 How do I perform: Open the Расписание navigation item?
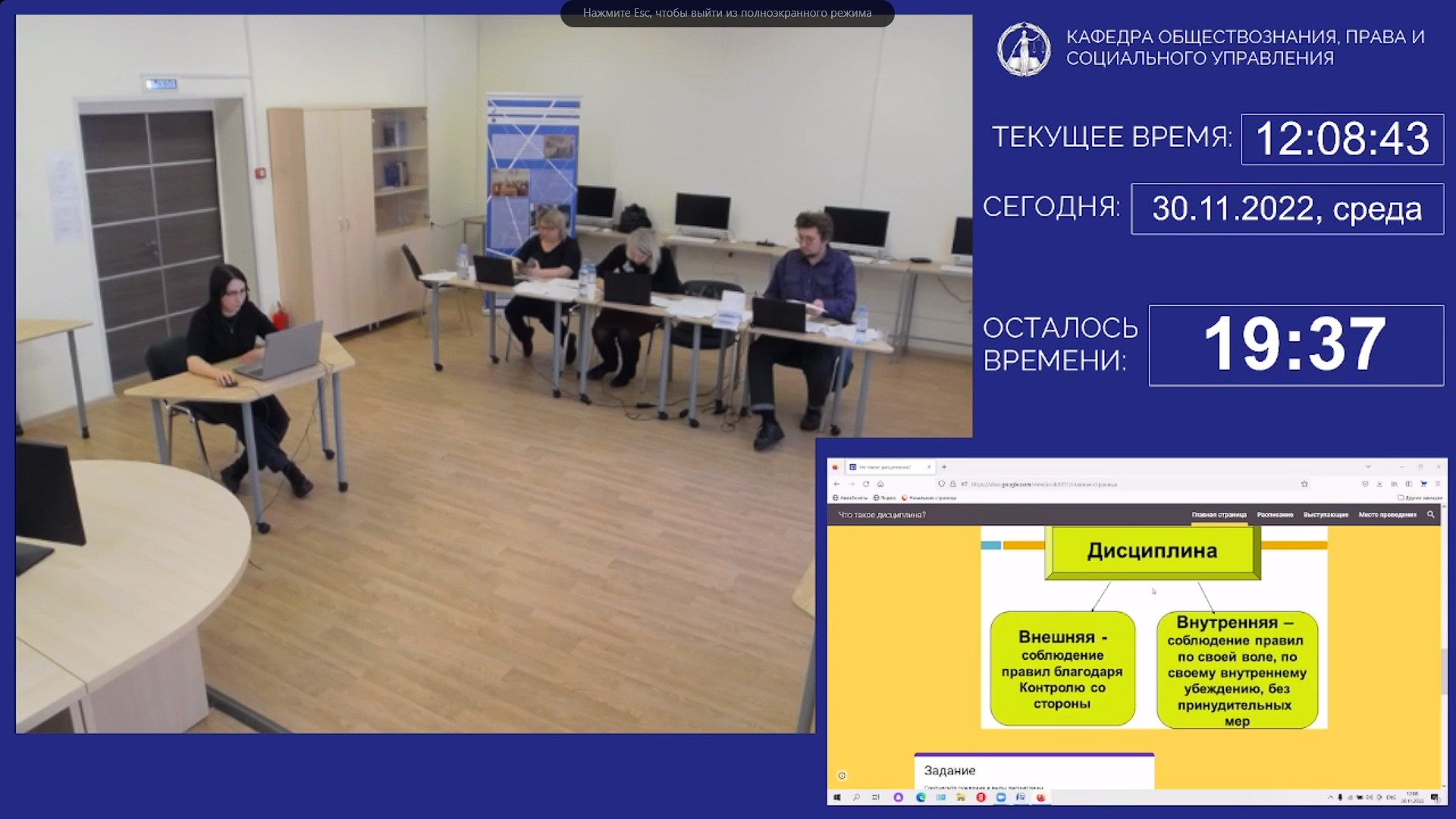pyautogui.click(x=1275, y=515)
